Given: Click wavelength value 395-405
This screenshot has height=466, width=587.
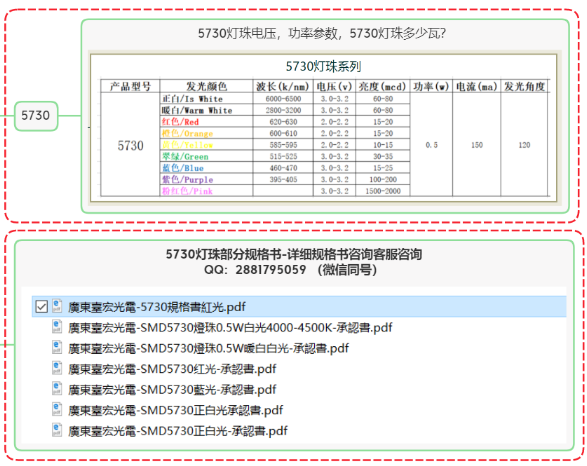Looking at the screenshot, I should (x=283, y=180).
